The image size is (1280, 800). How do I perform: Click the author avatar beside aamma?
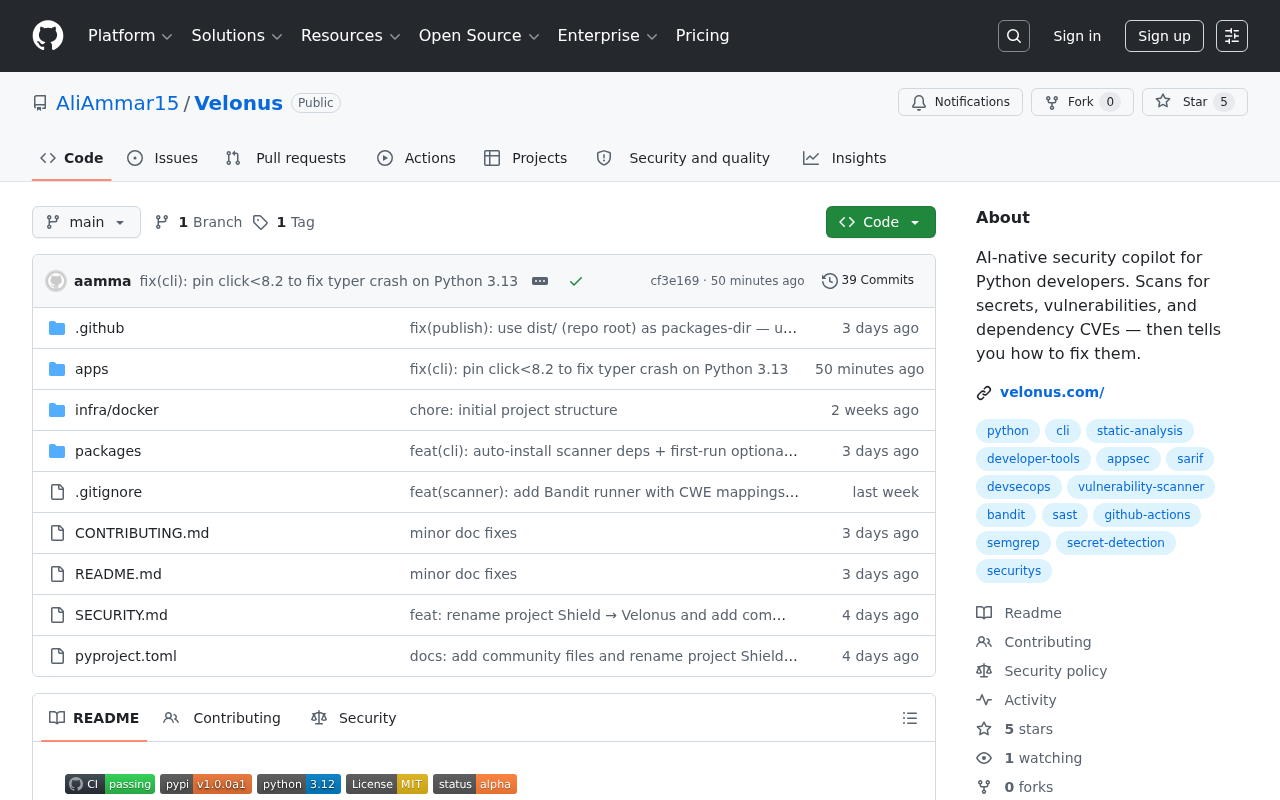coord(56,281)
